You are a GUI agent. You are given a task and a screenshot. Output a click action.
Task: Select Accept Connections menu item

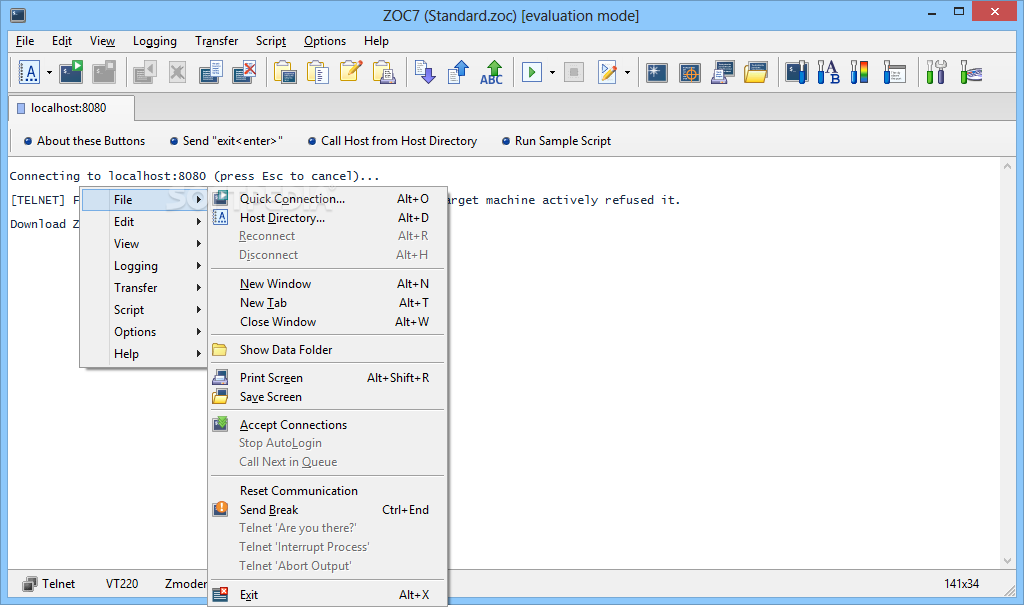[x=328, y=425]
